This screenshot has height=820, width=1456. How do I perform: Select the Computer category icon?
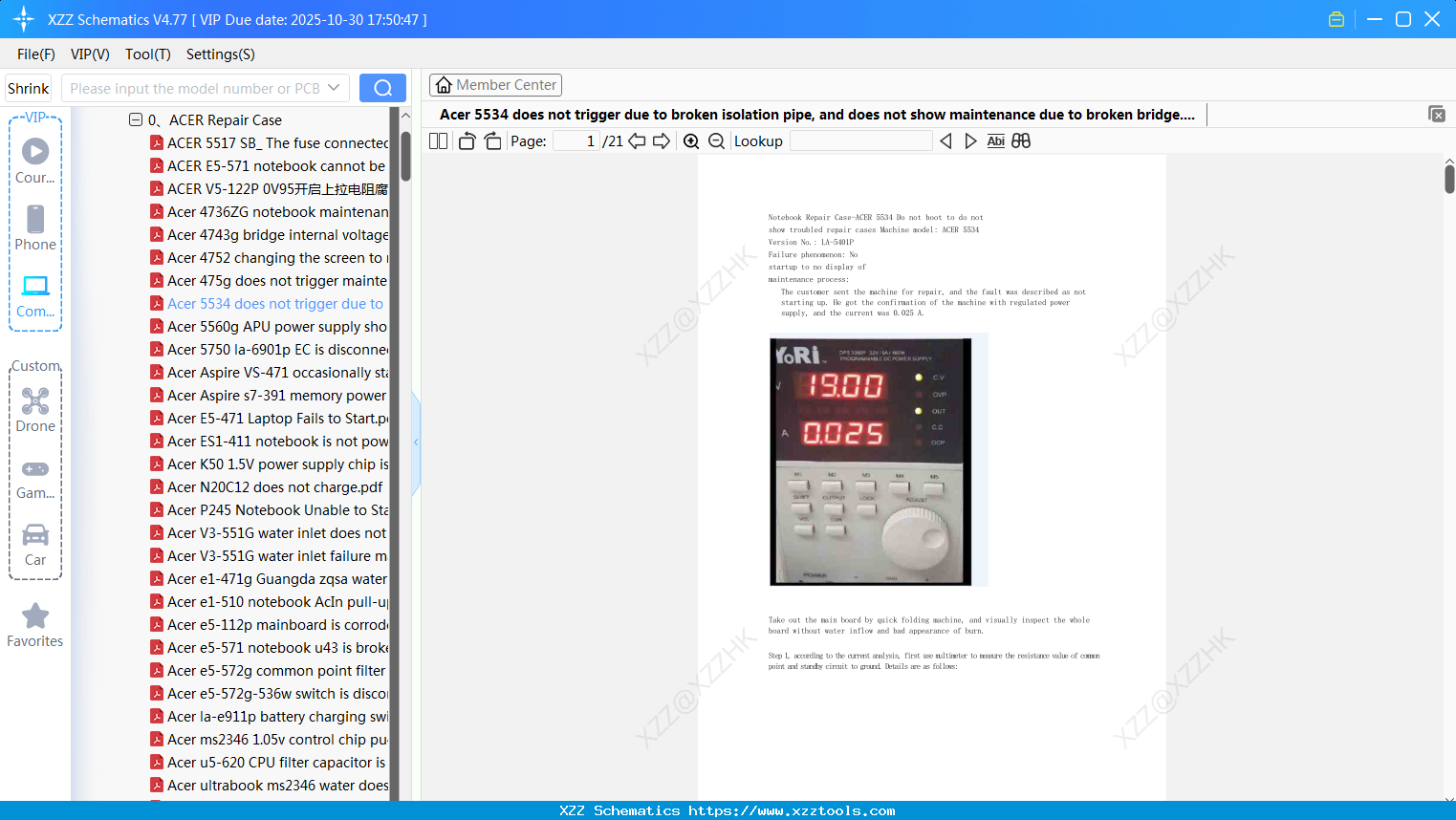pyautogui.click(x=35, y=286)
